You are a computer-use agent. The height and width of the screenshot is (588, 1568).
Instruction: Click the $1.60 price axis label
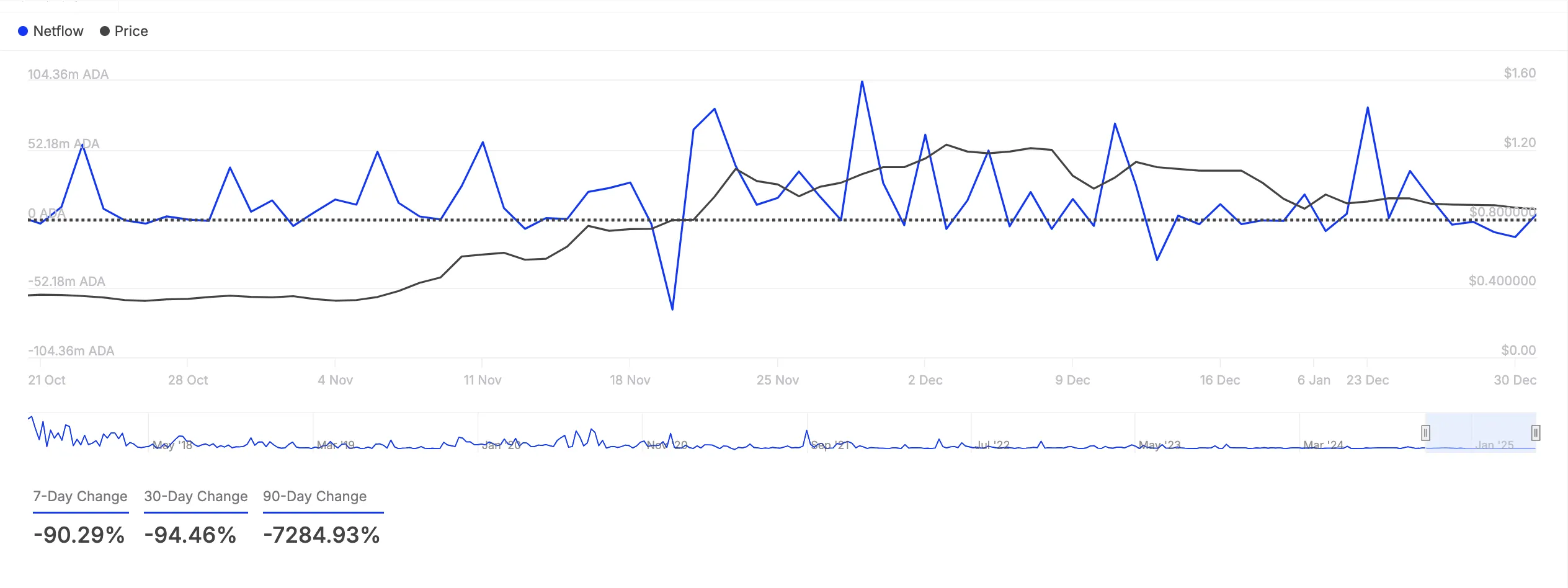point(1520,73)
